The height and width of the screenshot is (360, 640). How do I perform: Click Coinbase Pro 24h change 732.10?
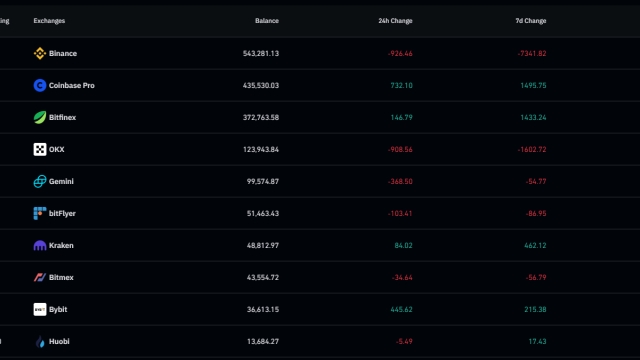[x=401, y=85]
